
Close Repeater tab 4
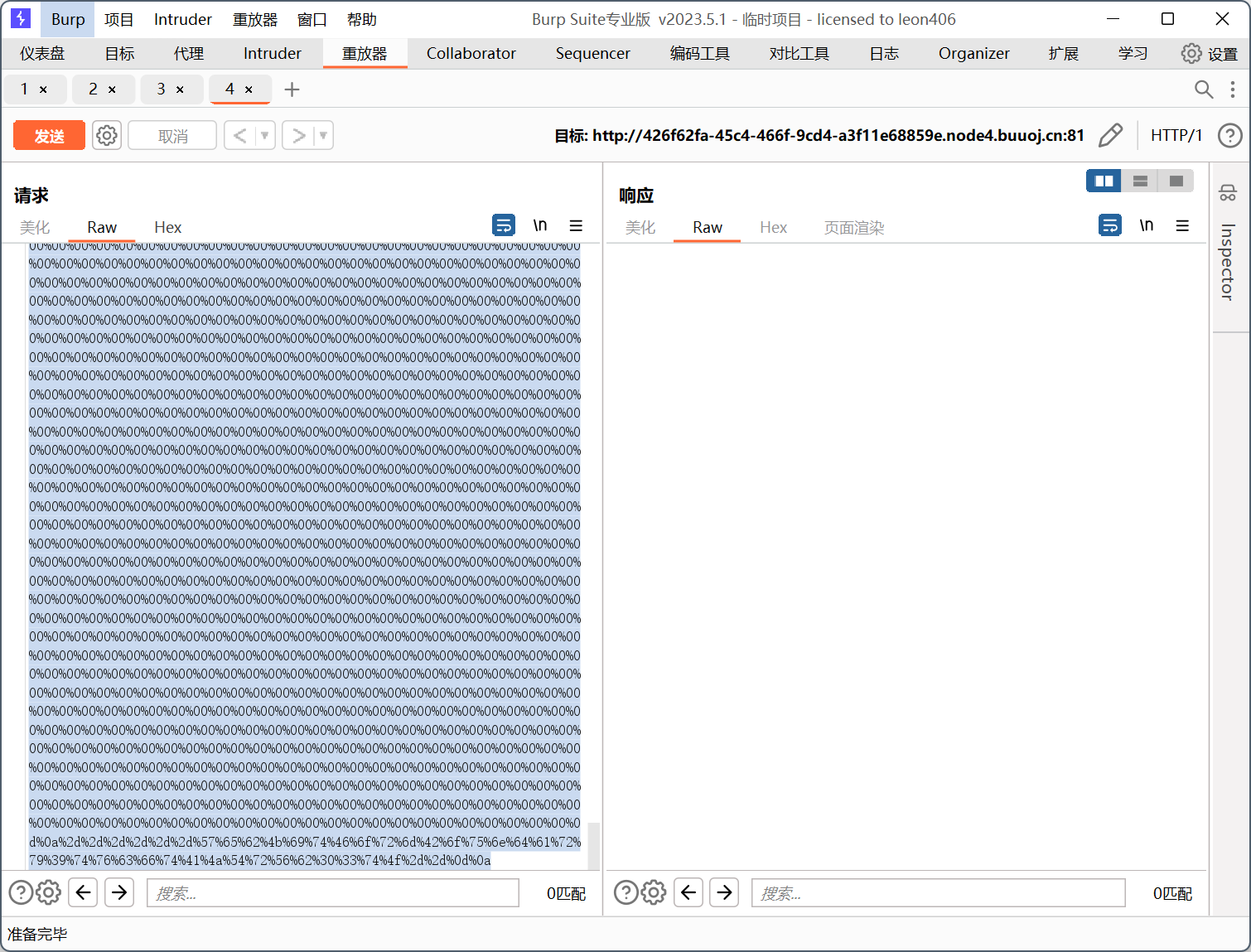tap(249, 89)
